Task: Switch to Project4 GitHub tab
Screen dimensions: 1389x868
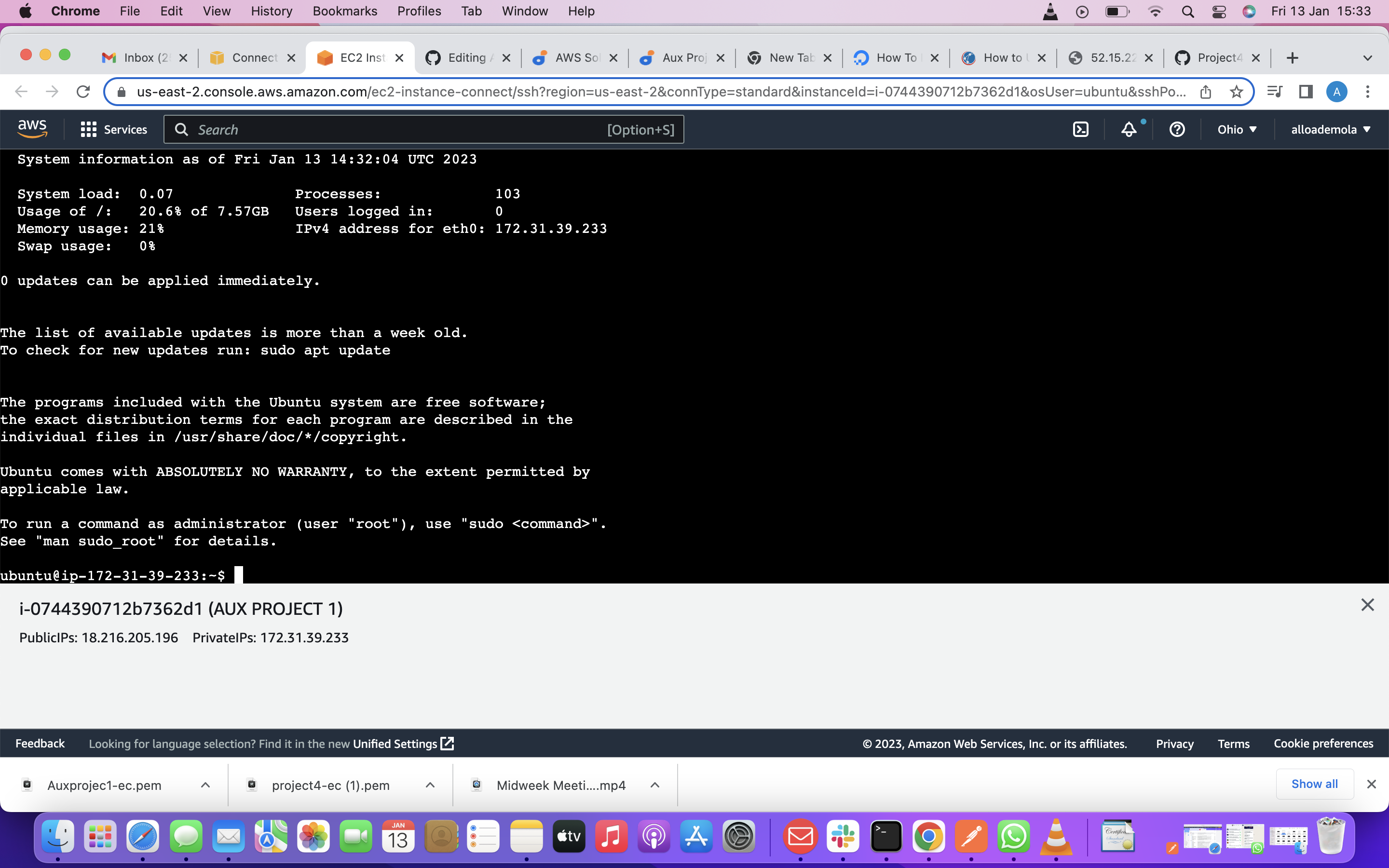Action: 1218,58
